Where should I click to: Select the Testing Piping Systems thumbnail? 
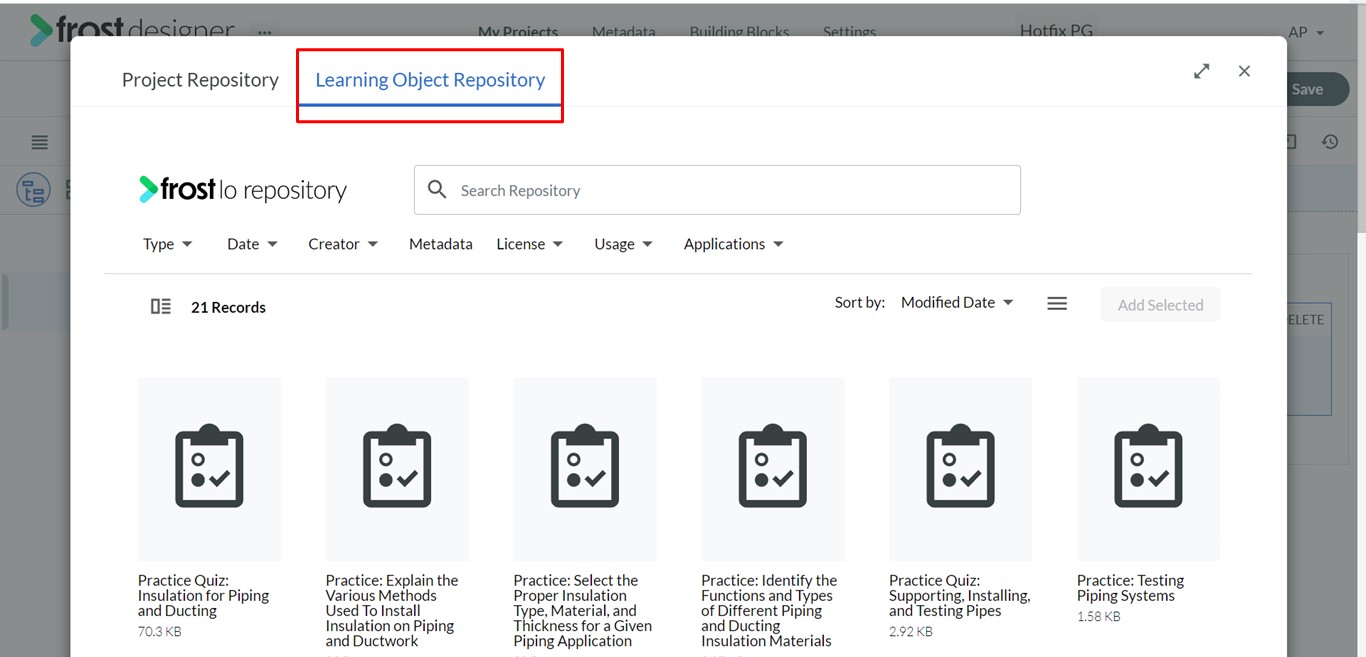pyautogui.click(x=1148, y=468)
